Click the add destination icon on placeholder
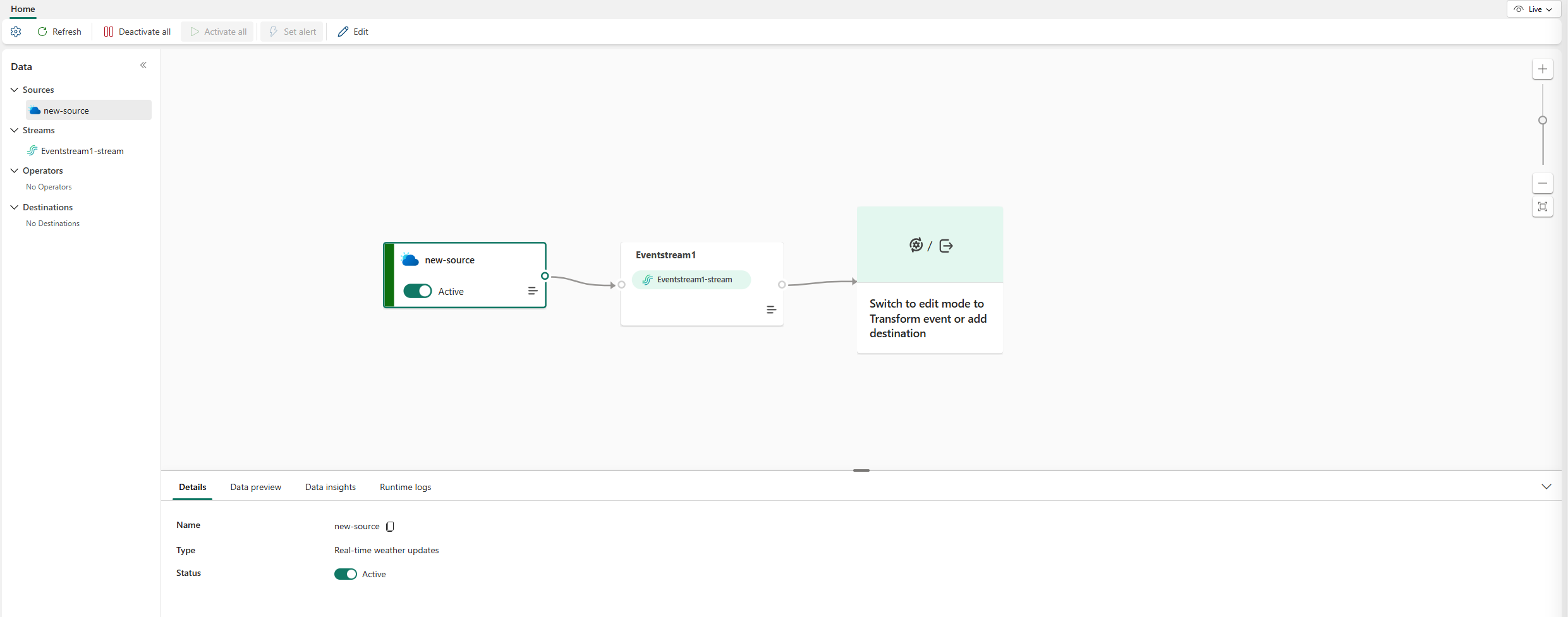The image size is (1568, 617). point(946,246)
